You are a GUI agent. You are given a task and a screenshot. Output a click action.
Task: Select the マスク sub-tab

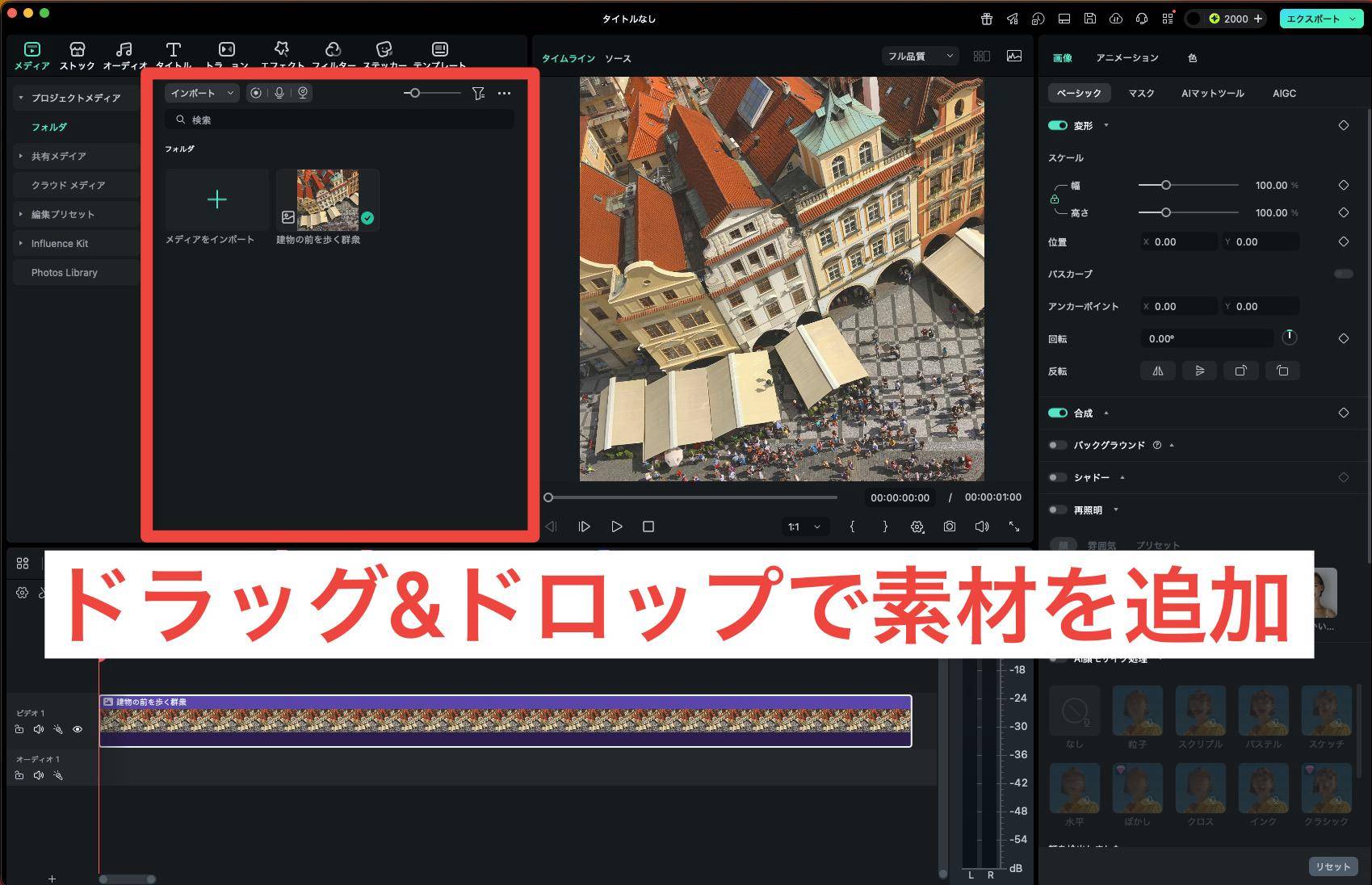pyautogui.click(x=1141, y=93)
